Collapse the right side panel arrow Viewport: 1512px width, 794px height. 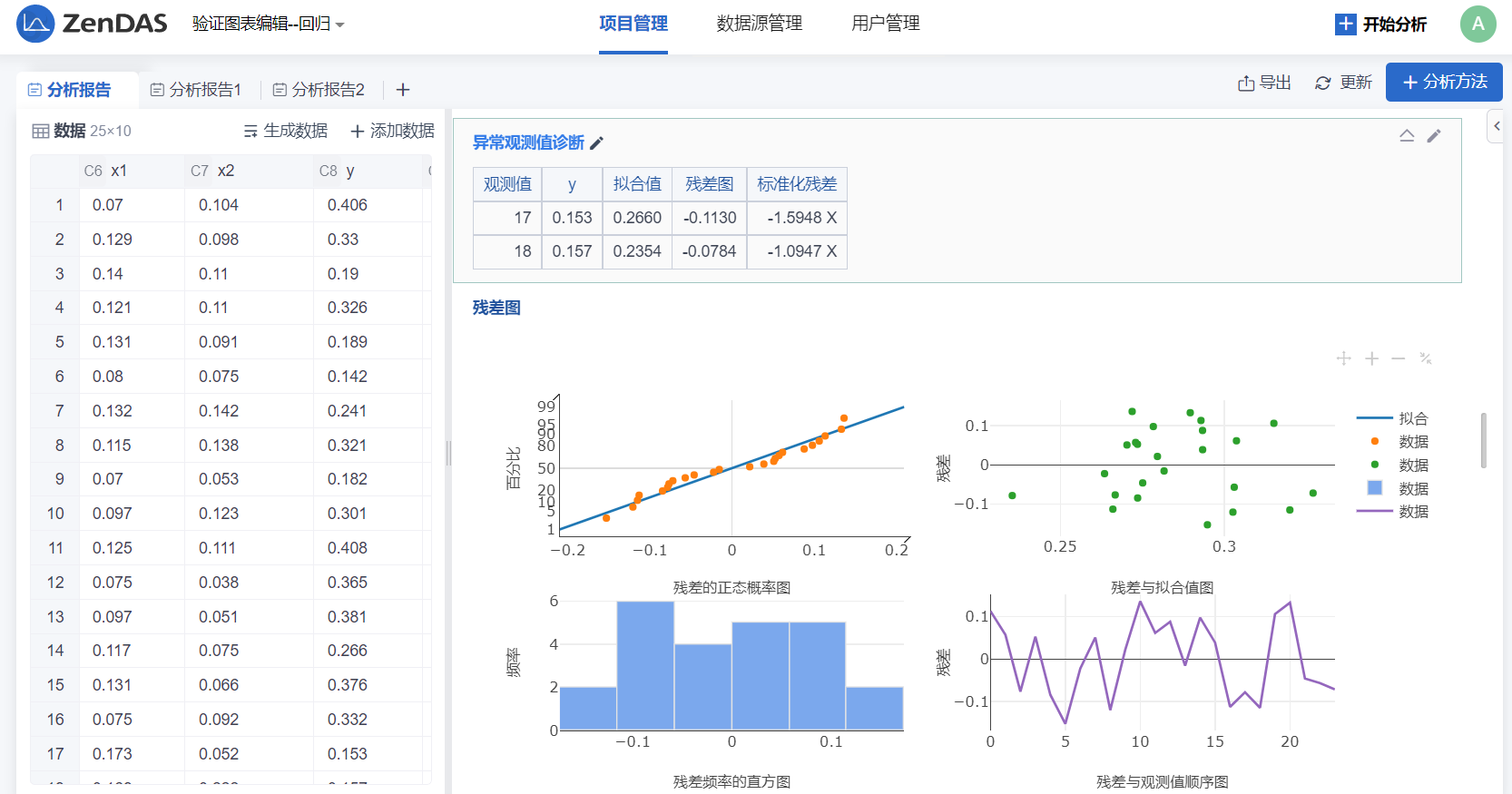coord(1497,126)
